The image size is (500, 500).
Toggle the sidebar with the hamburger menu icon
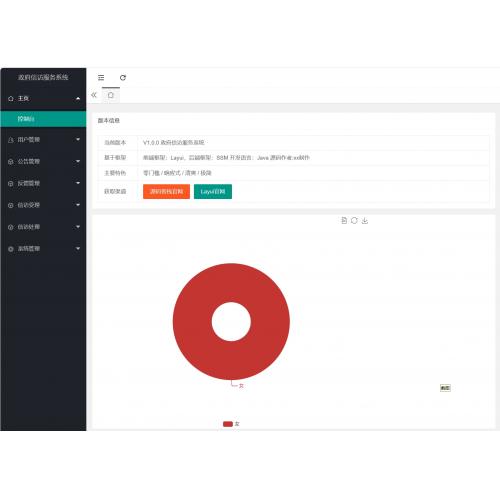[101, 78]
